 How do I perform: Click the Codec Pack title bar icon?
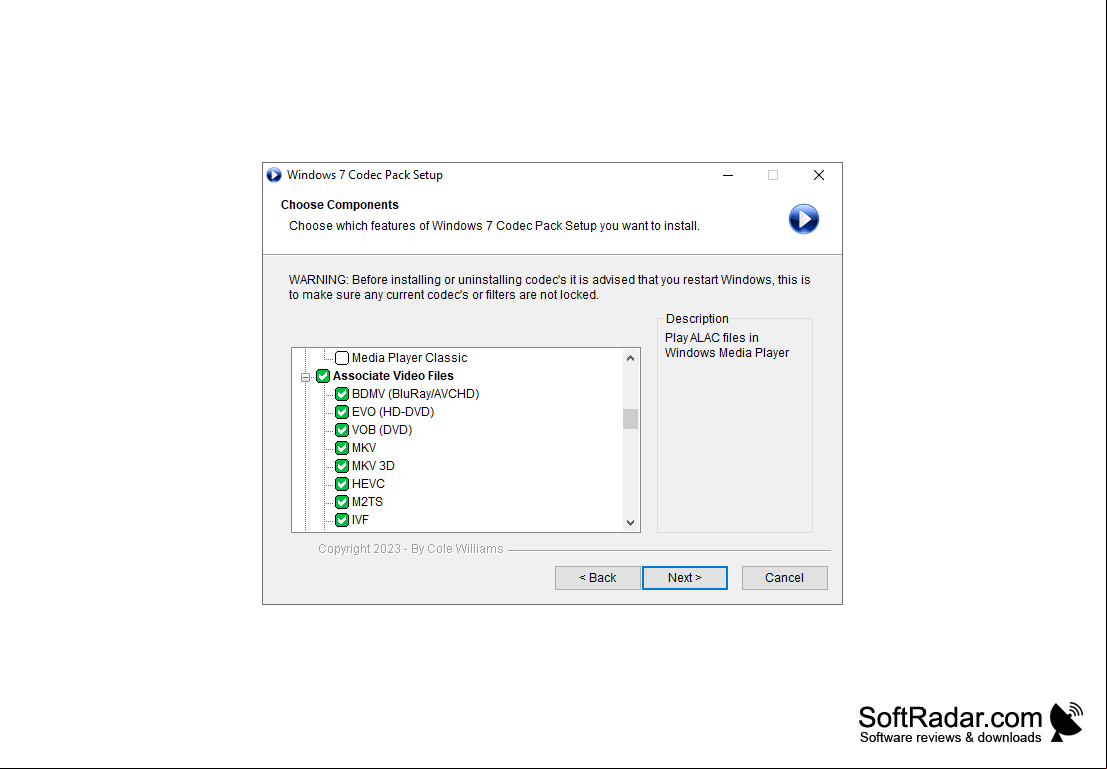274,175
